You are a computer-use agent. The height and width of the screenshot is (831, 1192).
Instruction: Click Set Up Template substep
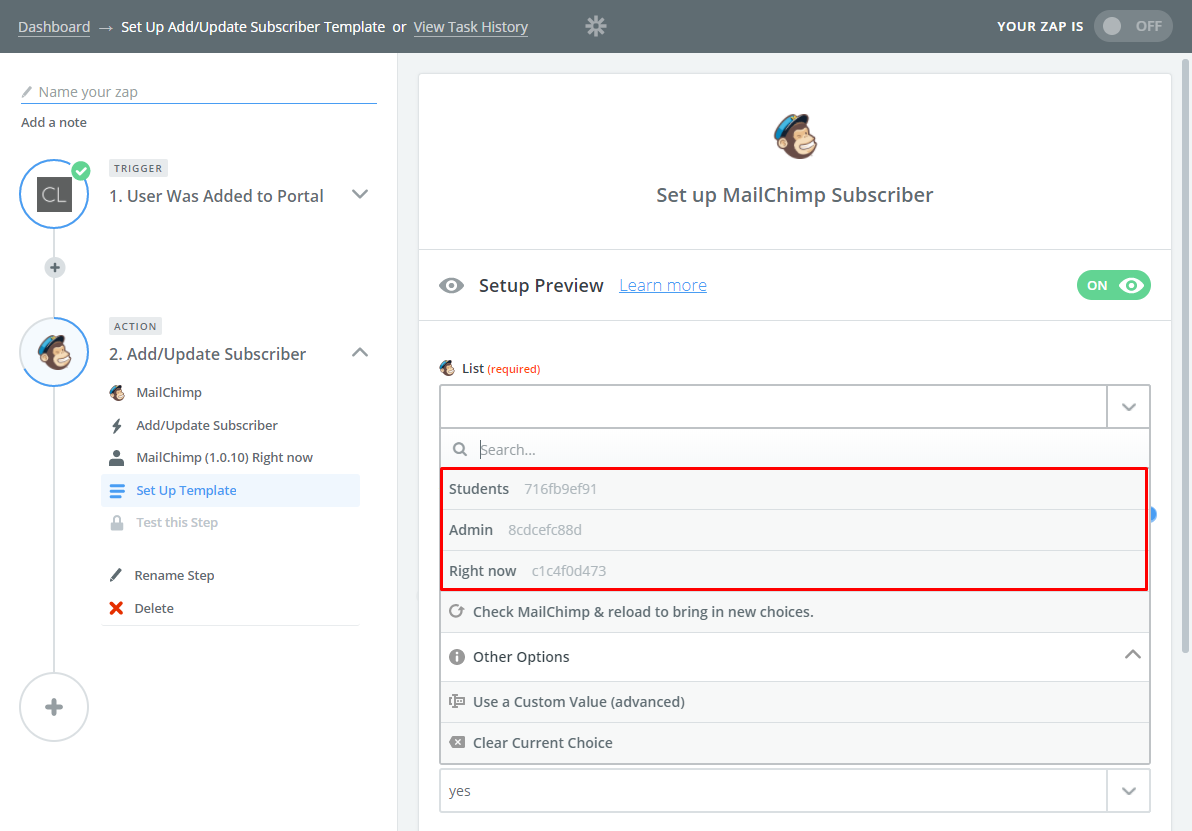pos(230,490)
